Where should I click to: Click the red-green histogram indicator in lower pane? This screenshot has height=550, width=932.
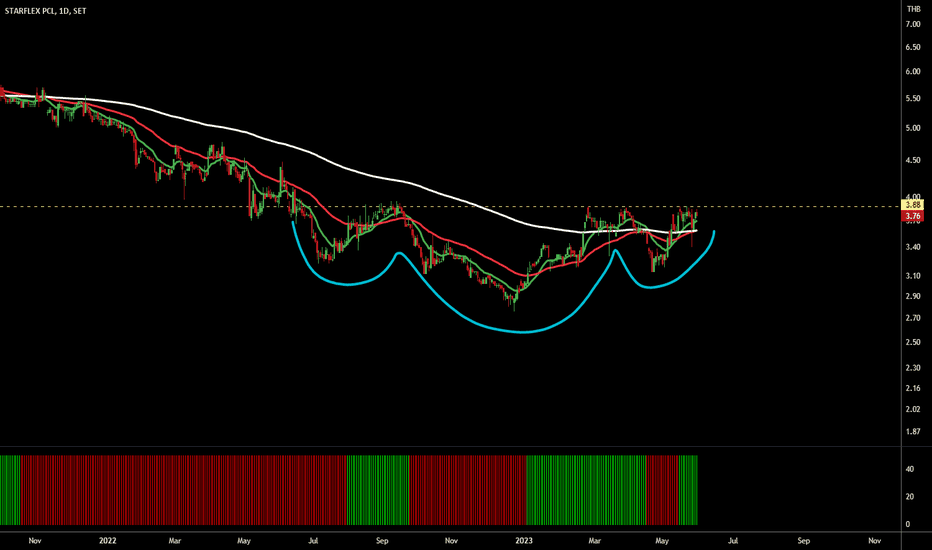tap(348, 490)
